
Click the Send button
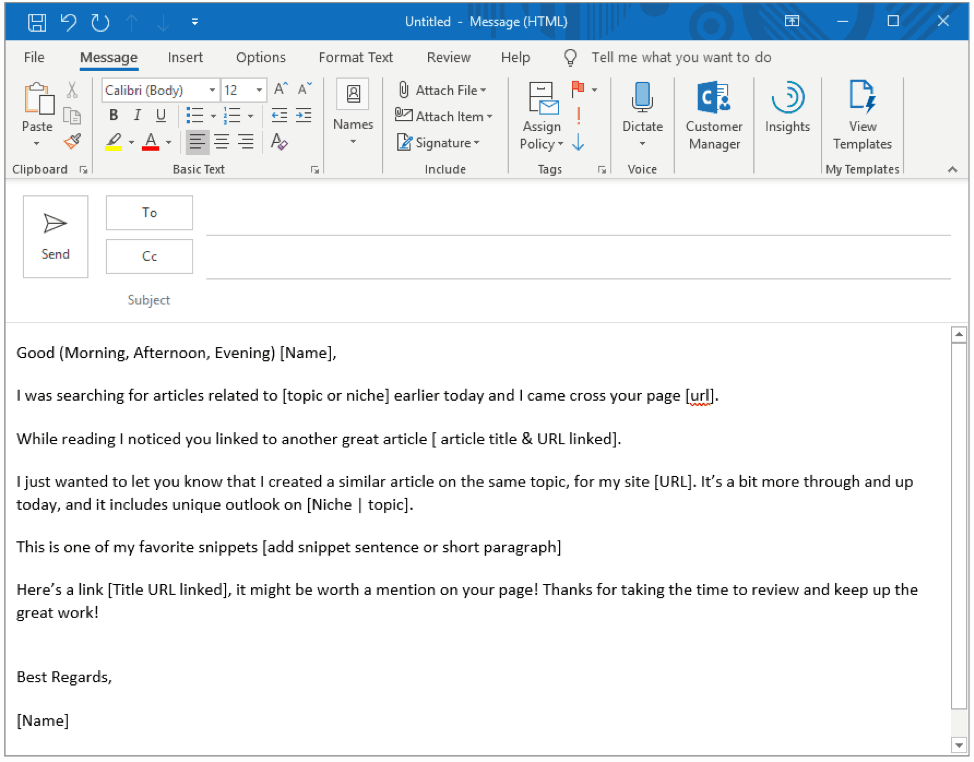click(x=56, y=236)
